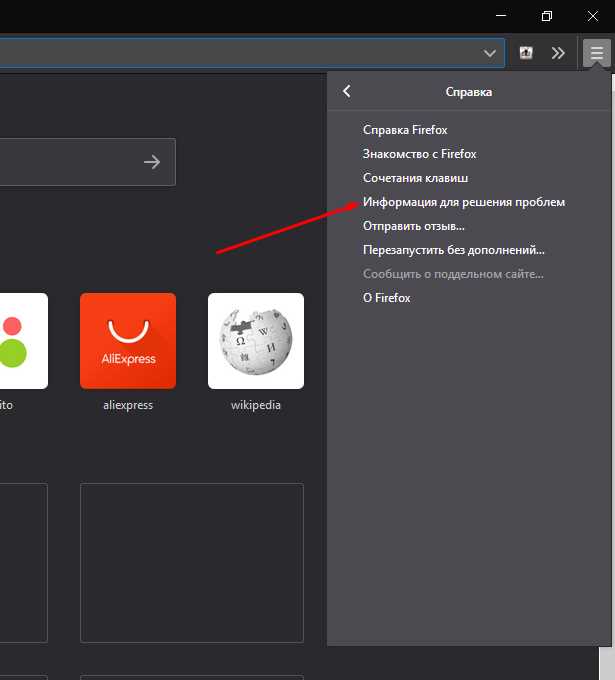
Task: Open the Wikipedia top site tile
Action: point(256,341)
